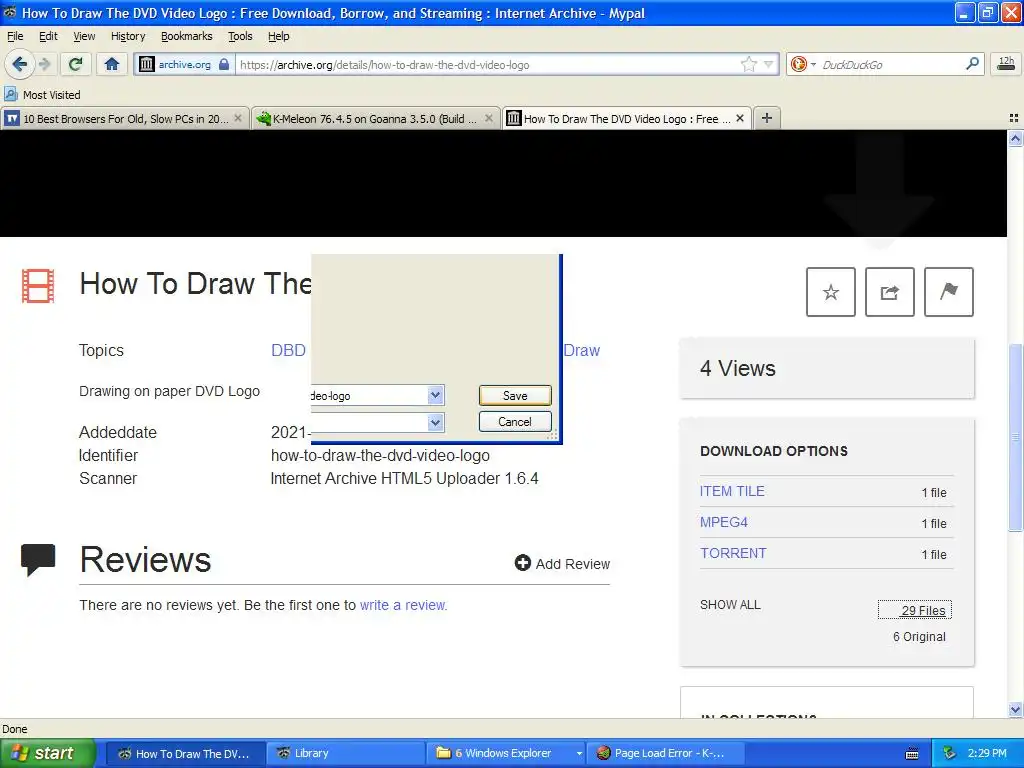Close the K-Meleon 76.4.5 tab
Image resolution: width=1024 pixels, height=768 pixels.
pyautogui.click(x=488, y=118)
